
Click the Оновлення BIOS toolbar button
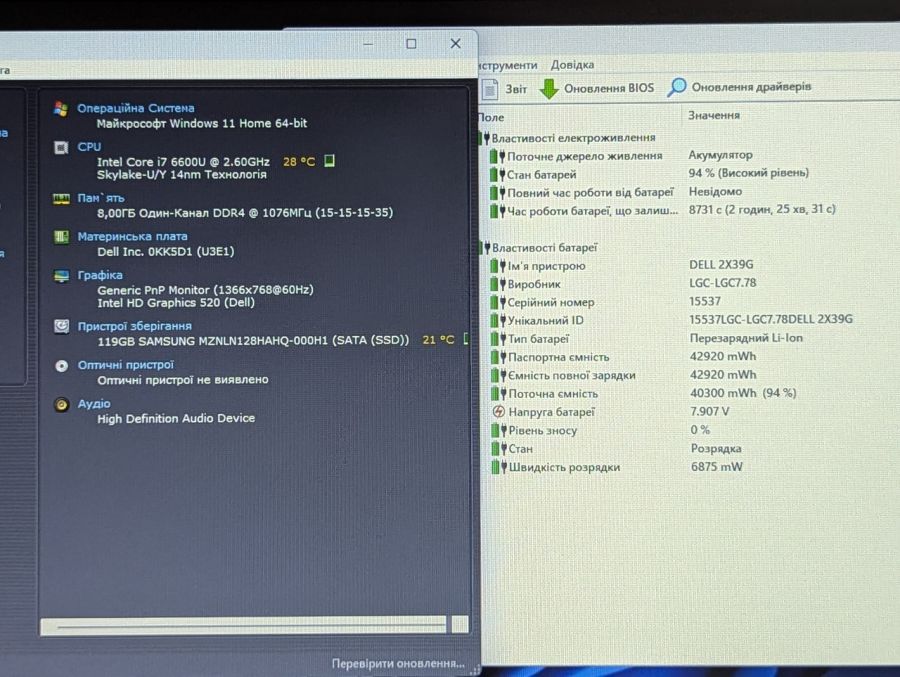(596, 88)
